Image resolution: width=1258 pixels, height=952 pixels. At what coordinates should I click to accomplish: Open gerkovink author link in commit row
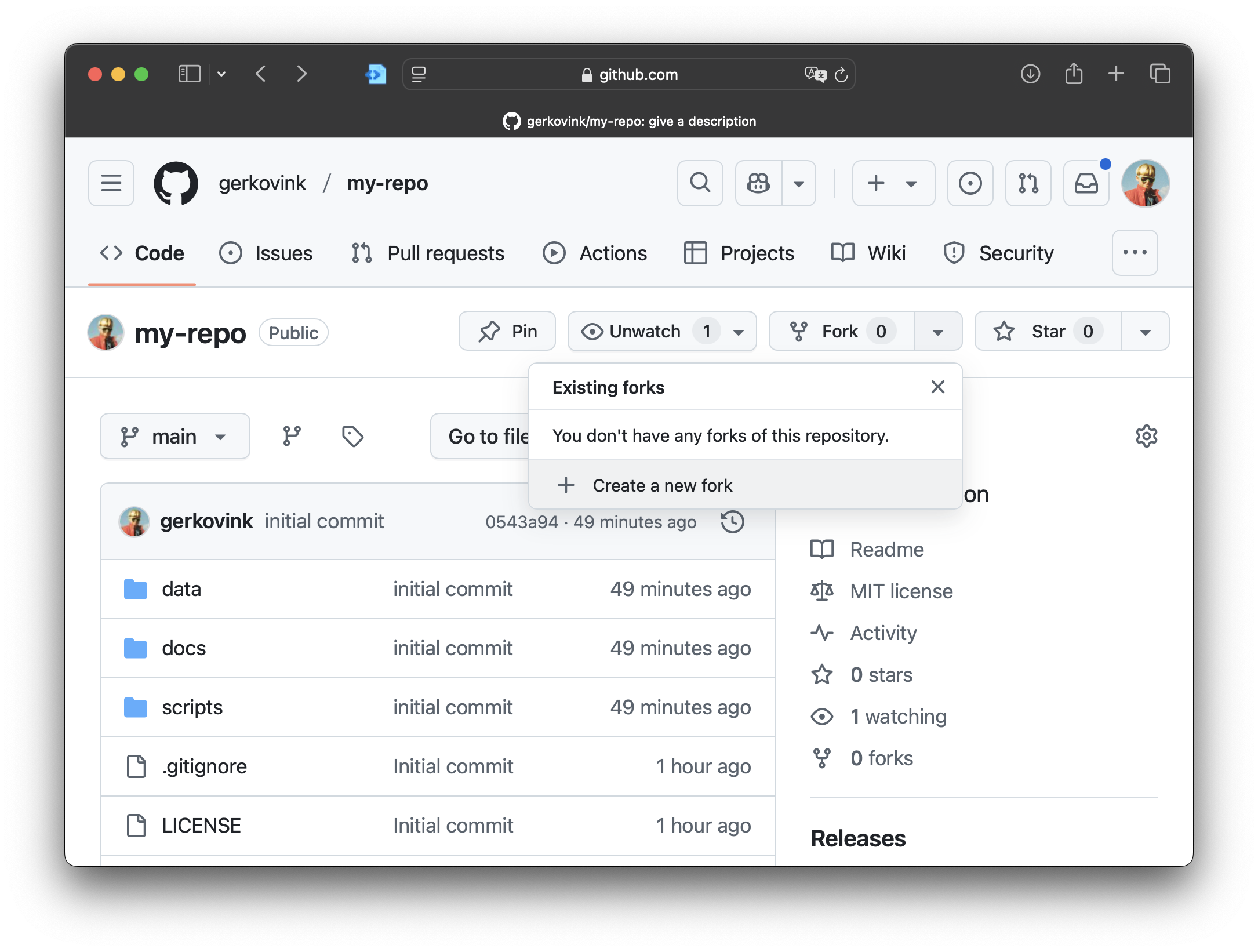206,521
